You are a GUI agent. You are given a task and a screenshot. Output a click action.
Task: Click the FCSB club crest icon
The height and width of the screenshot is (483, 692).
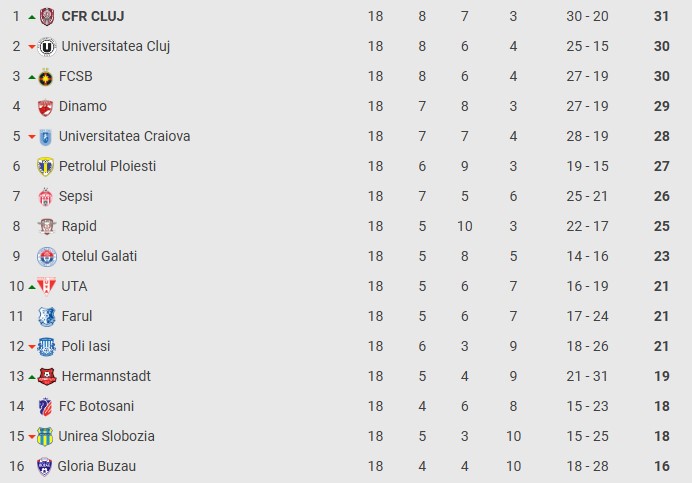coord(46,76)
